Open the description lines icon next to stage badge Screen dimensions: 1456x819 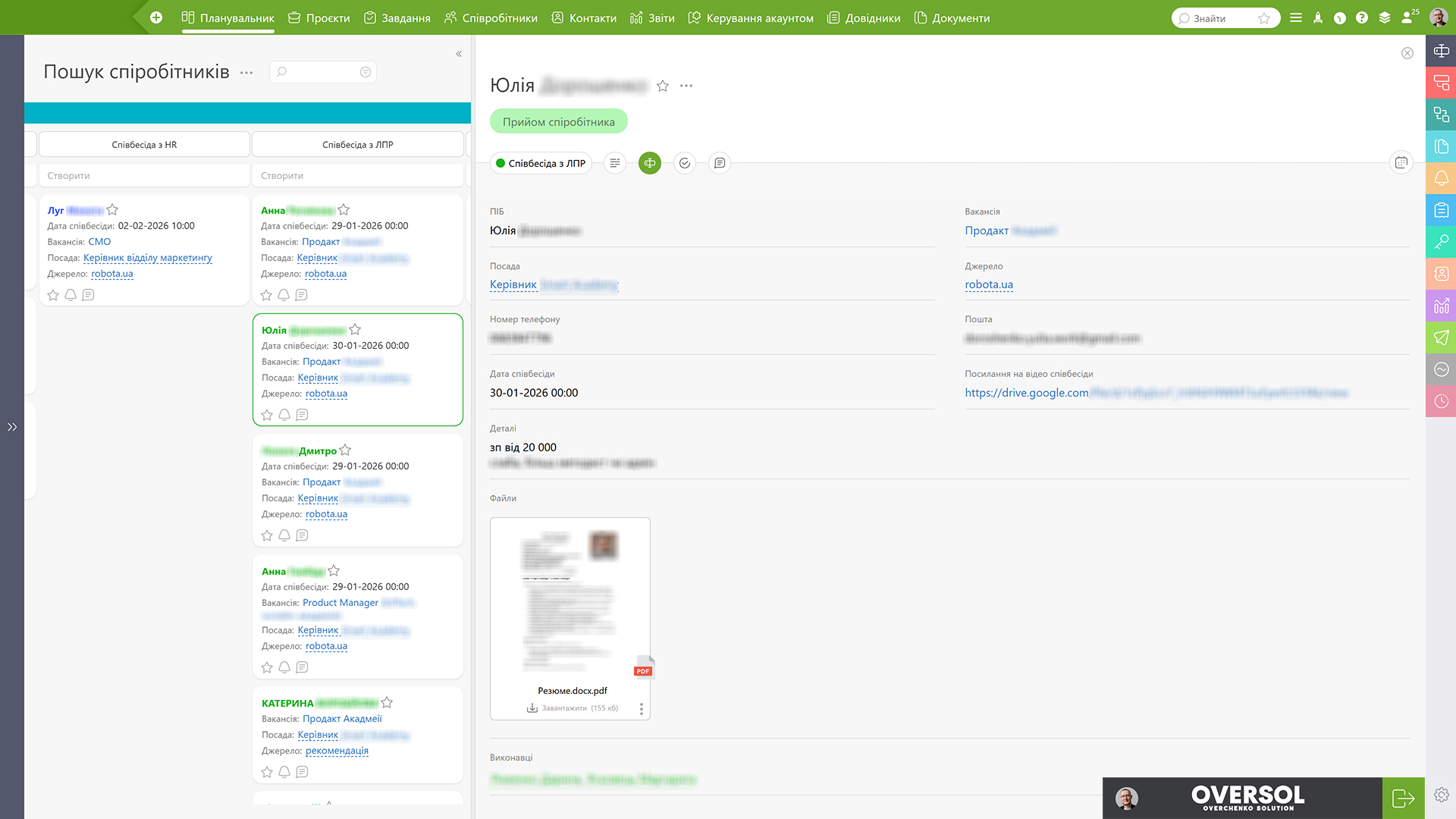615,163
